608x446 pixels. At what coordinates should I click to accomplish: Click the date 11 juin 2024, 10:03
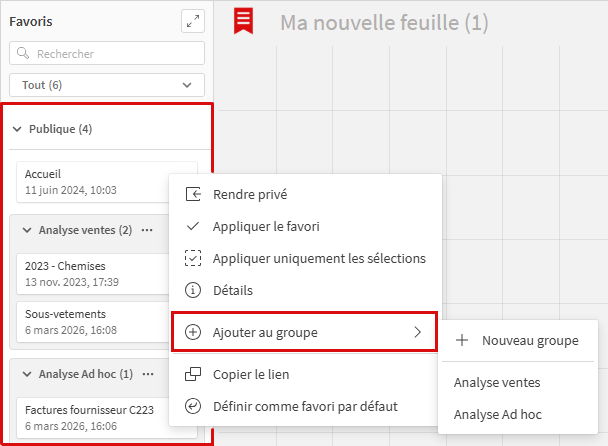click(x=71, y=190)
